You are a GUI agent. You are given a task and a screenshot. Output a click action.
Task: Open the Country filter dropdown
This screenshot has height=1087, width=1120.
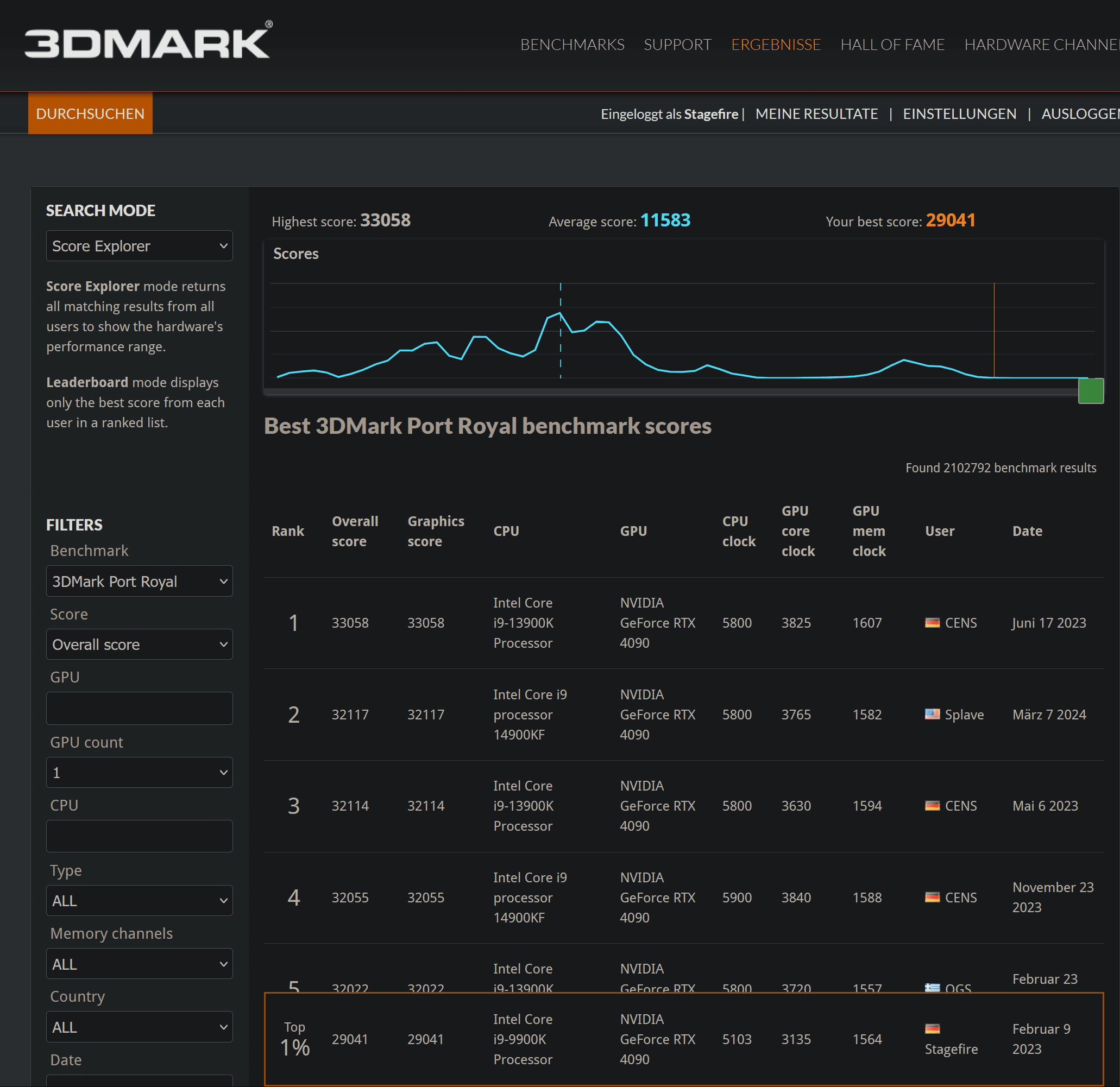(140, 1026)
